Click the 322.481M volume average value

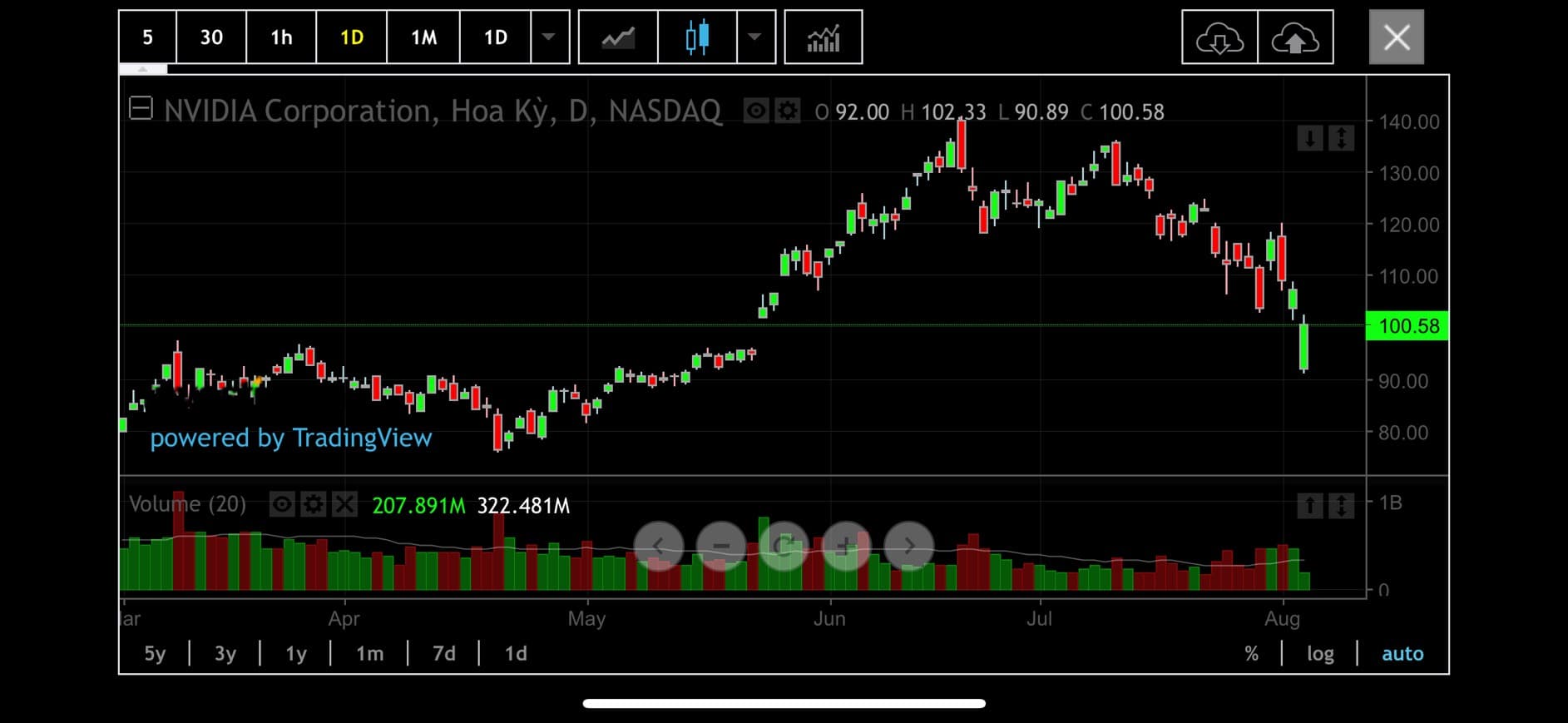(x=523, y=505)
